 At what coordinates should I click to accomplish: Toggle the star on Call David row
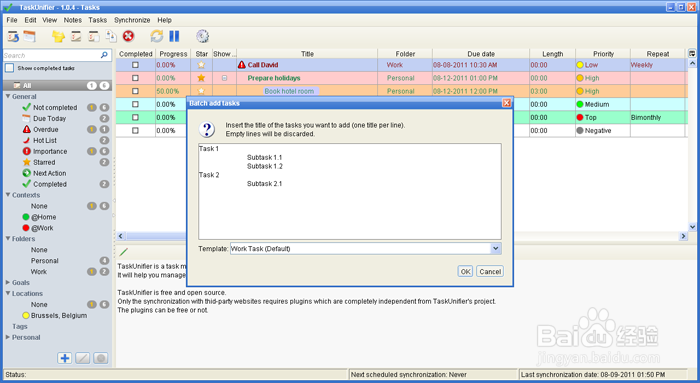[x=201, y=65]
